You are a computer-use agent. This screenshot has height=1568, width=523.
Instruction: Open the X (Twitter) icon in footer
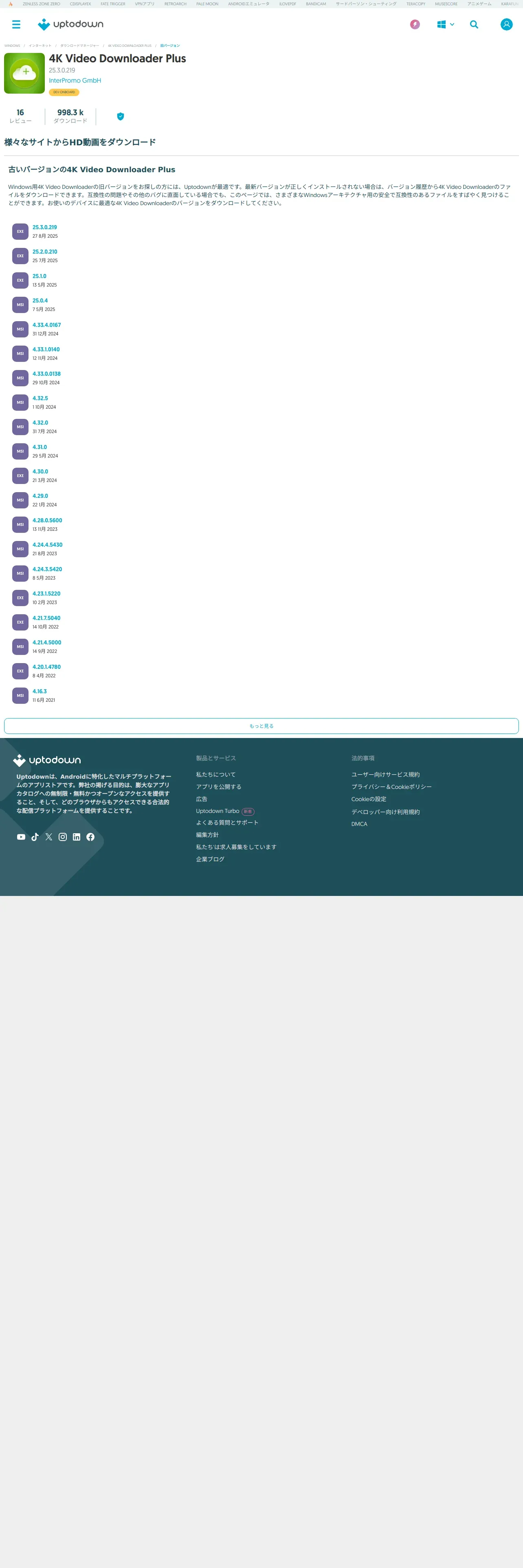(x=49, y=837)
